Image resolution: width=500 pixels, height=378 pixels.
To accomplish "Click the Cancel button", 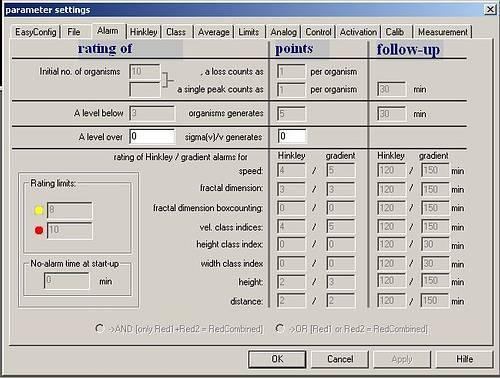I will 340,359.
